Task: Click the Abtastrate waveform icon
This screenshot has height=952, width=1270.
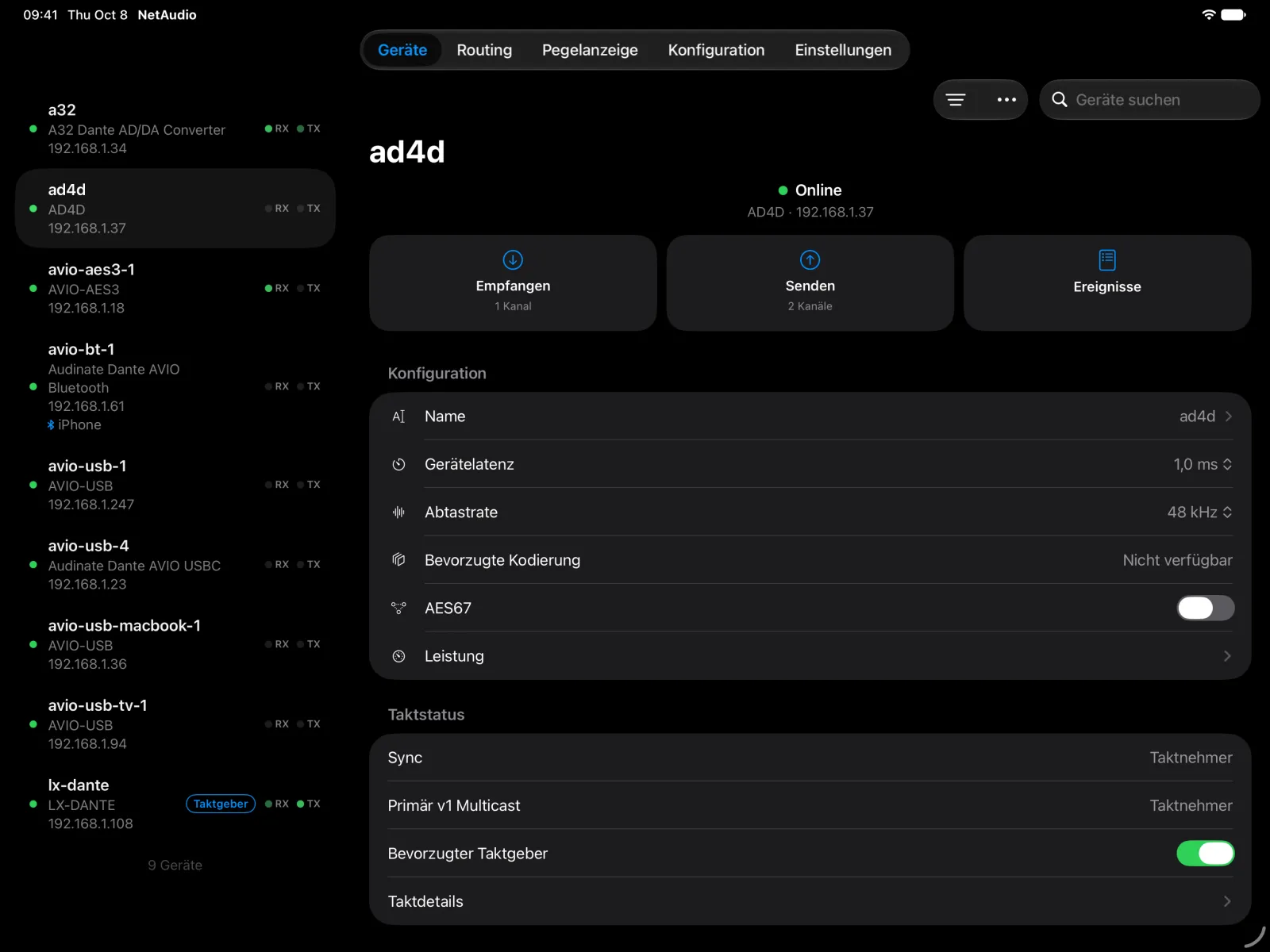Action: pos(398,512)
